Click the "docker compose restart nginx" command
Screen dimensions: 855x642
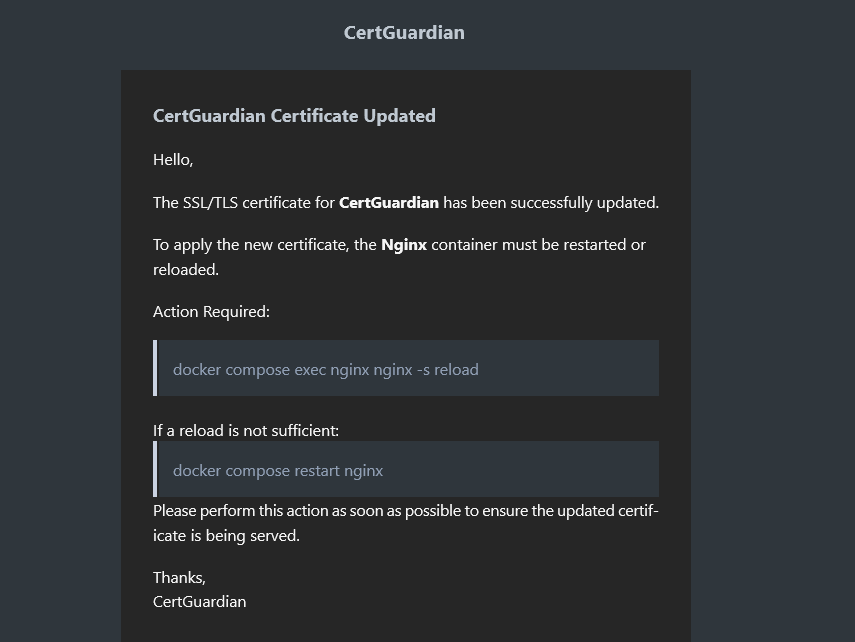pyautogui.click(x=278, y=471)
